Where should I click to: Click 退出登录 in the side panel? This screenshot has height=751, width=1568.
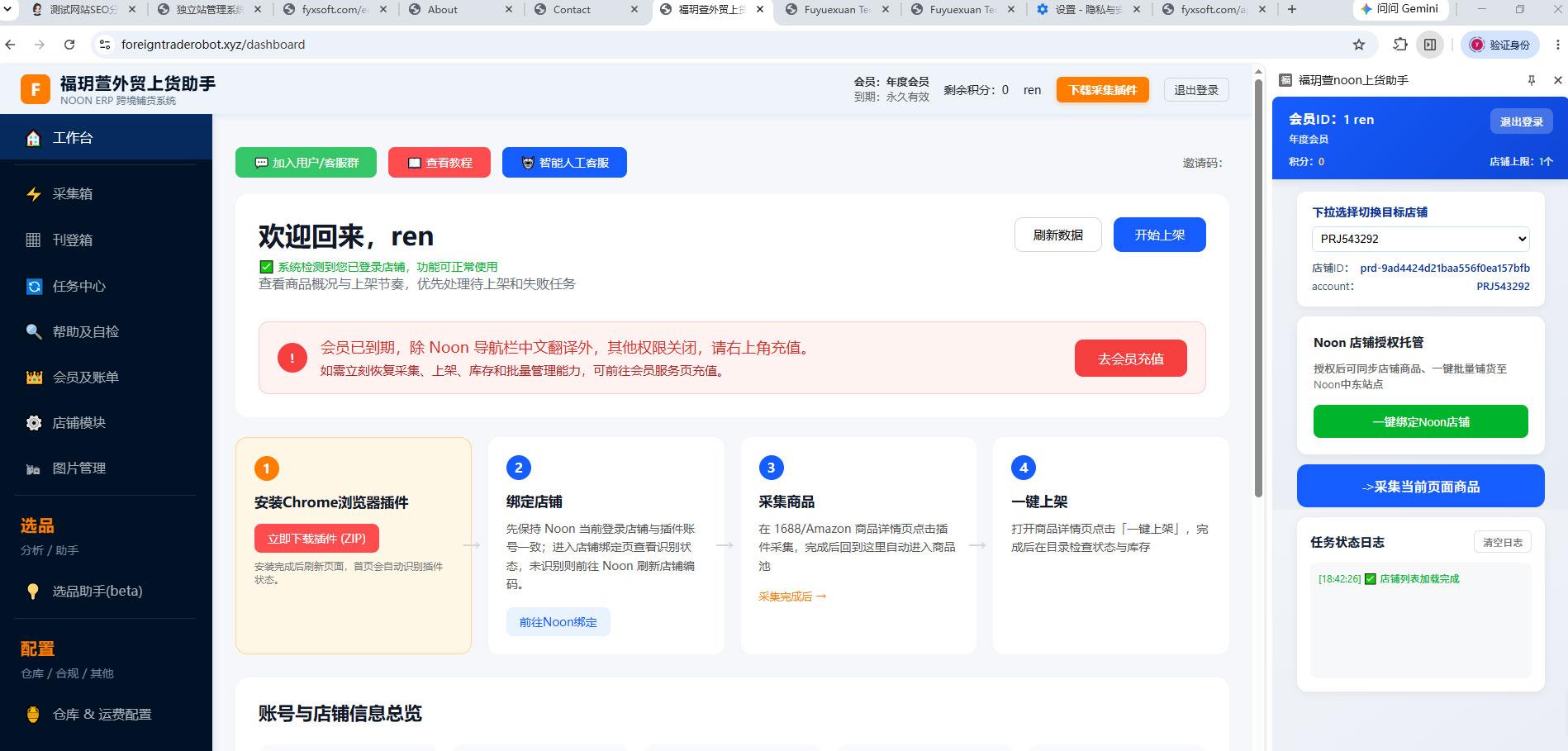1521,121
